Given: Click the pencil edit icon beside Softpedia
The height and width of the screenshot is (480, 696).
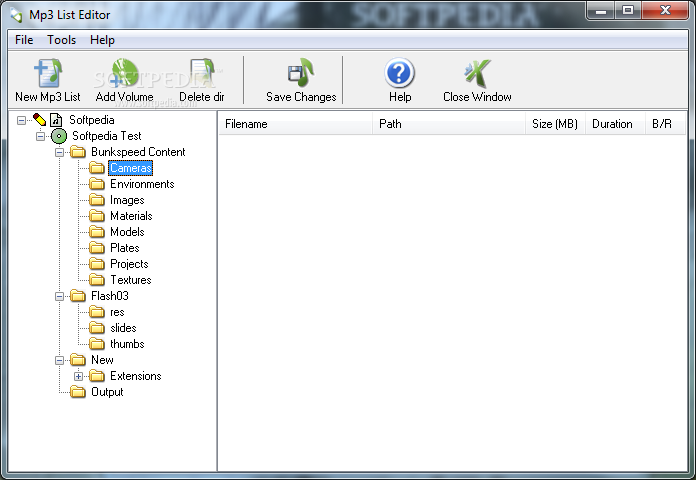Looking at the screenshot, I should 40,120.
